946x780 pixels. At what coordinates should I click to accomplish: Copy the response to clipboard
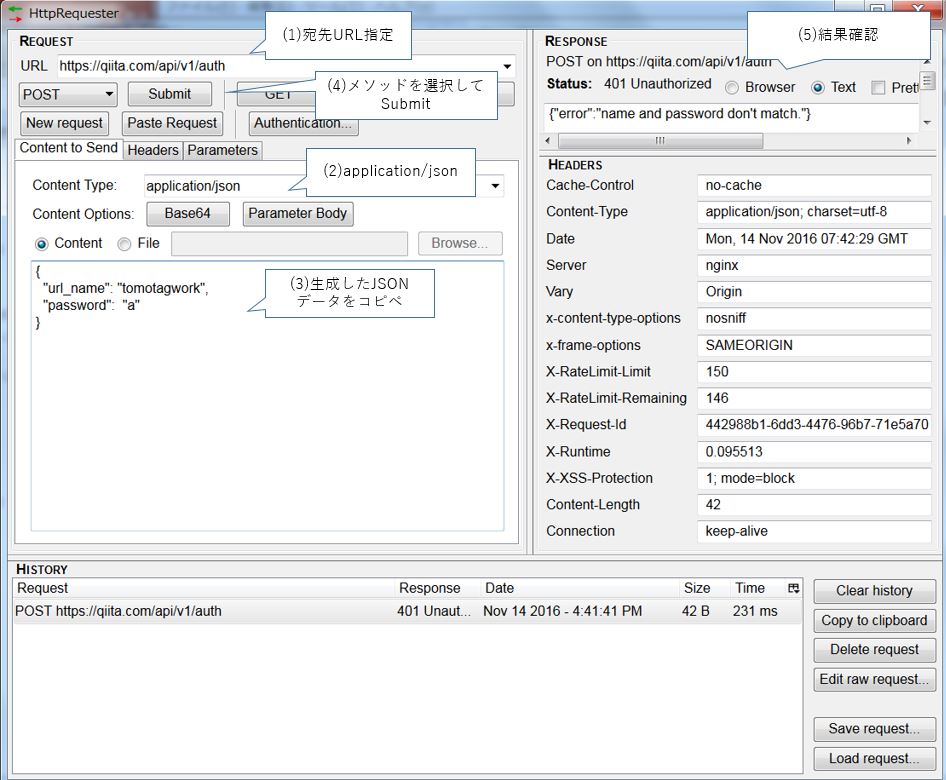click(x=874, y=620)
